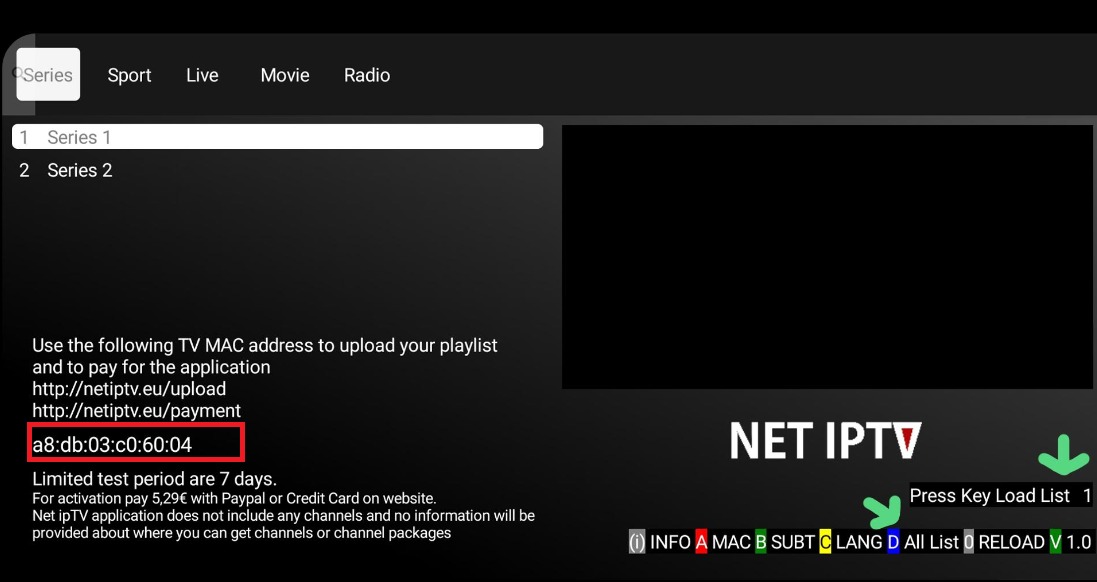Click the 0 RELOAD key icon
Image resolution: width=1097 pixels, height=582 pixels.
click(967, 541)
